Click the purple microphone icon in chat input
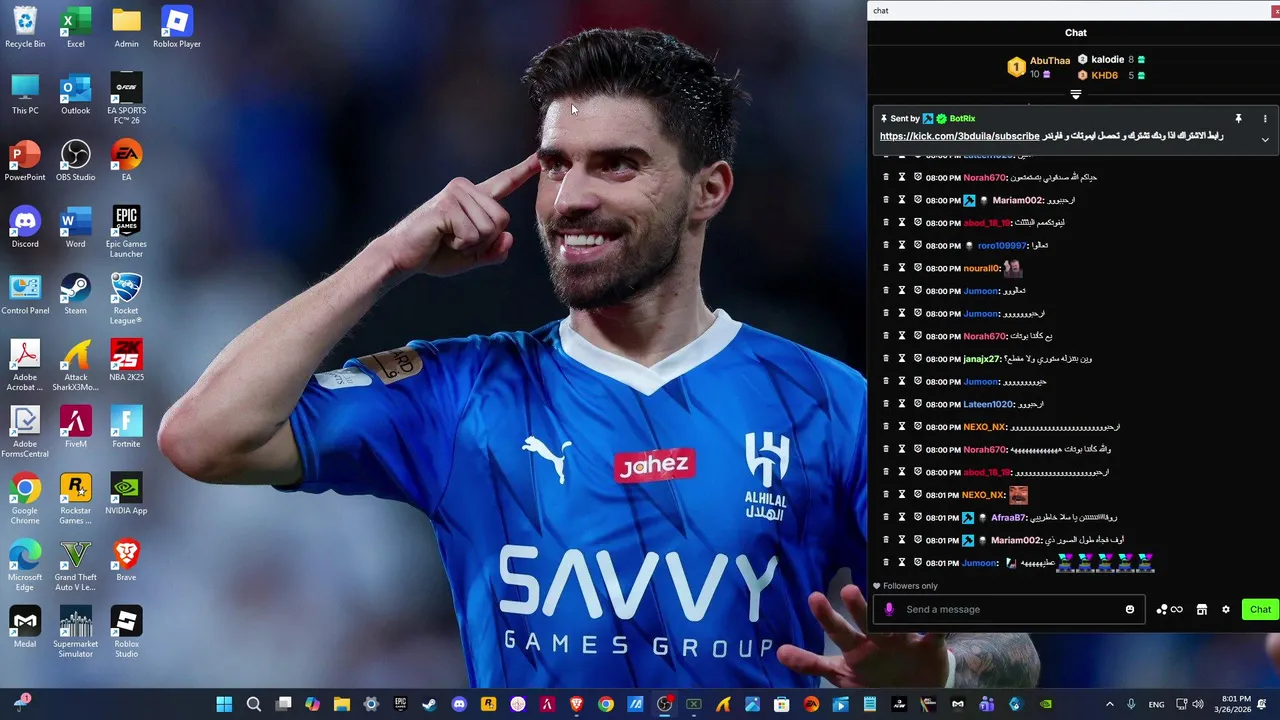1280x720 pixels. (x=889, y=609)
